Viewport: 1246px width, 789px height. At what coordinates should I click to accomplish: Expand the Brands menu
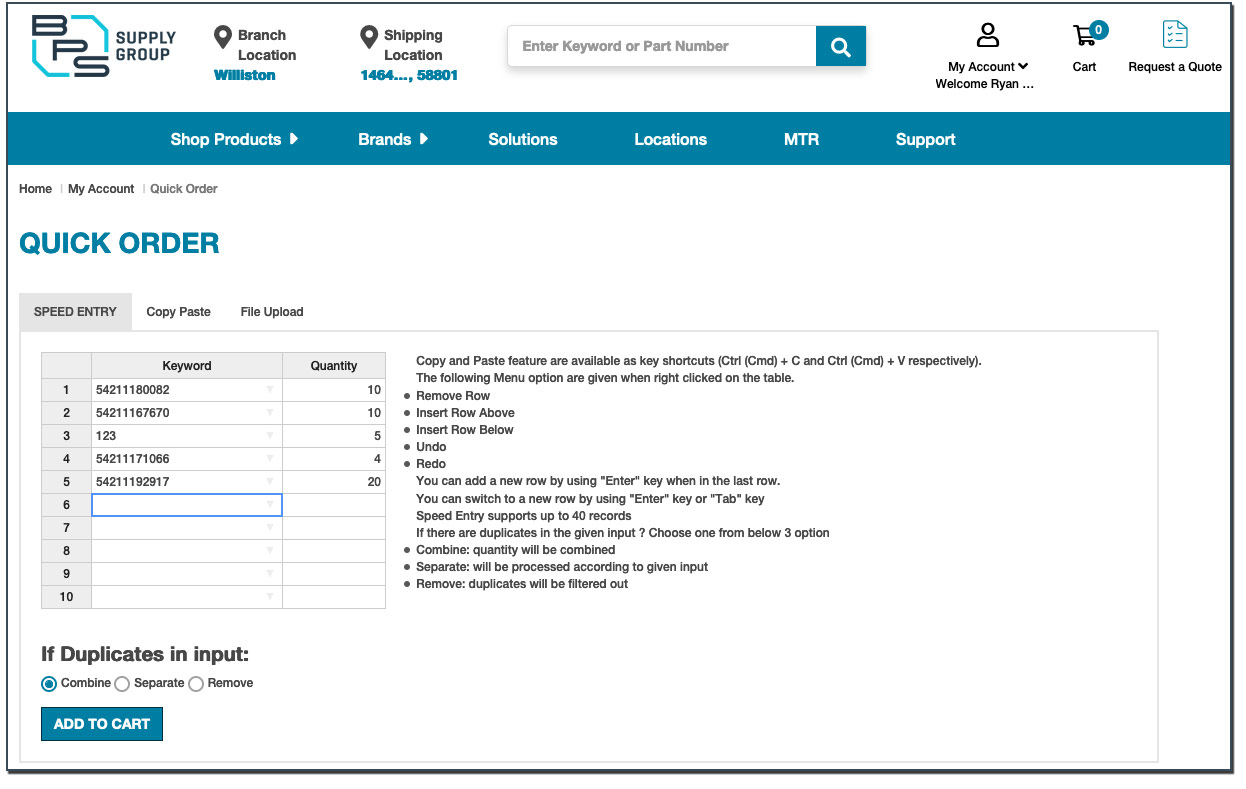point(393,139)
